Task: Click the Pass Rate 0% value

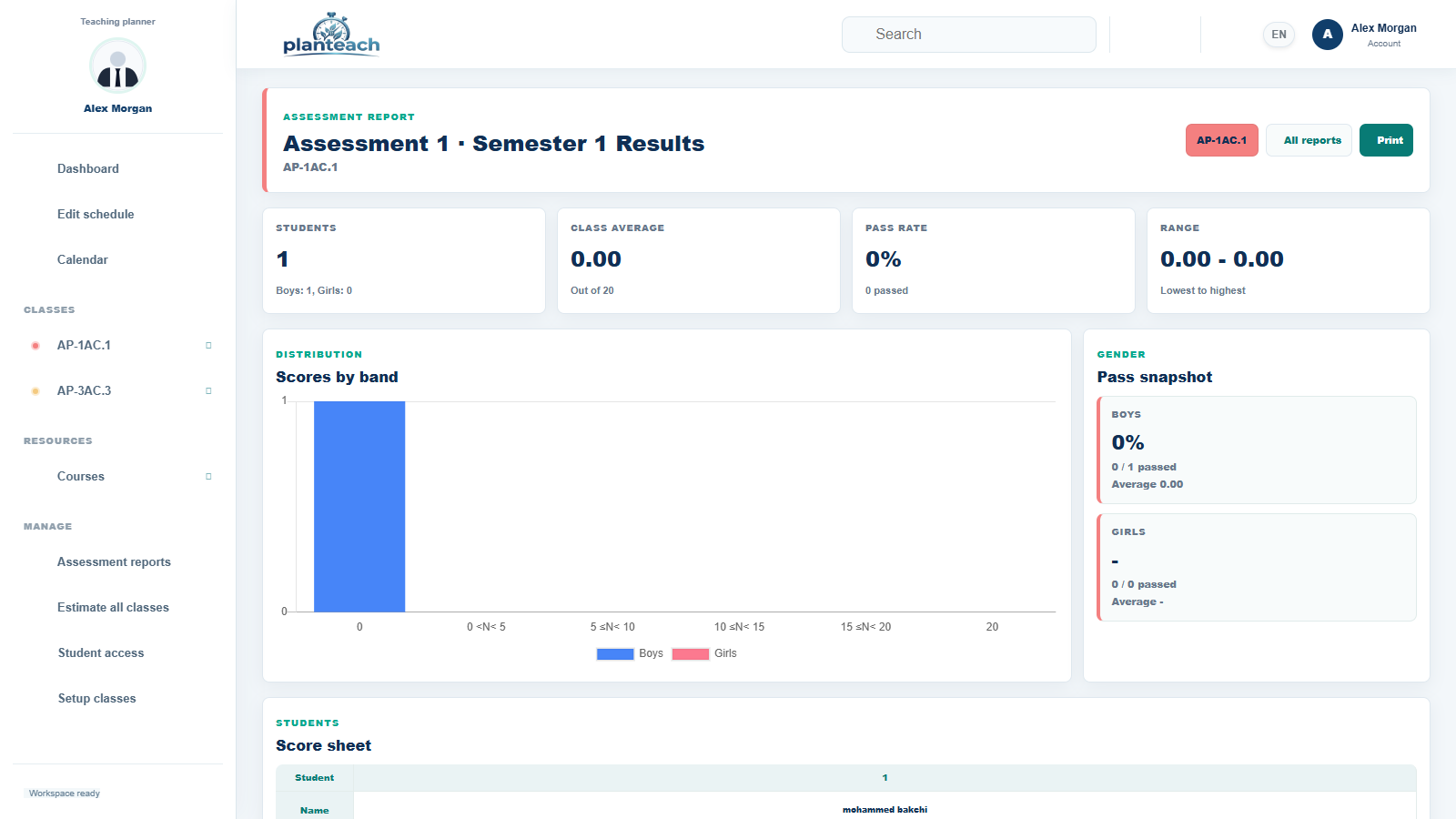Action: pos(884,259)
